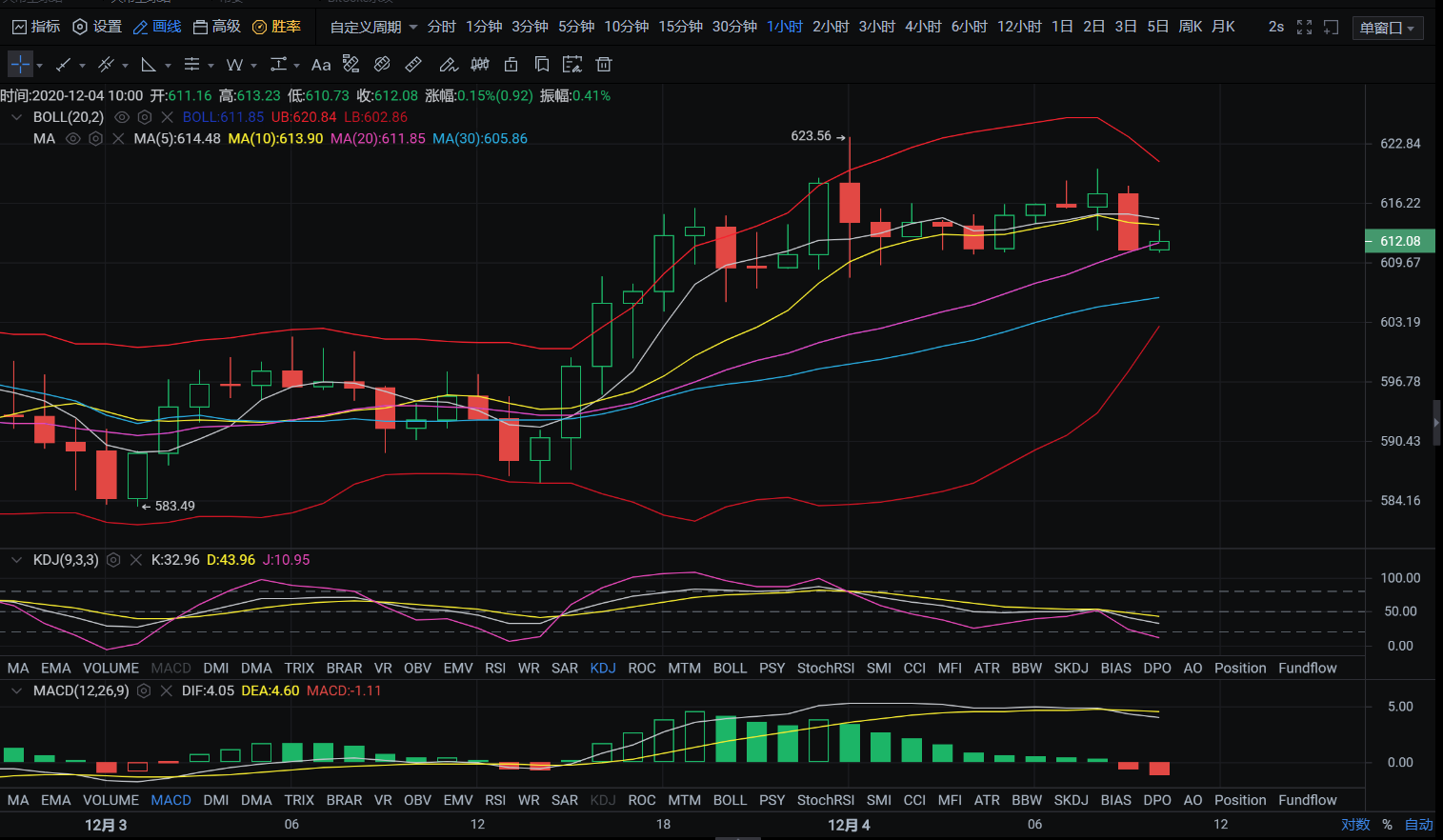Collapse the MACD(12,26,9) panel chevron
Viewport: 1443px width, 840px height.
pos(16,690)
